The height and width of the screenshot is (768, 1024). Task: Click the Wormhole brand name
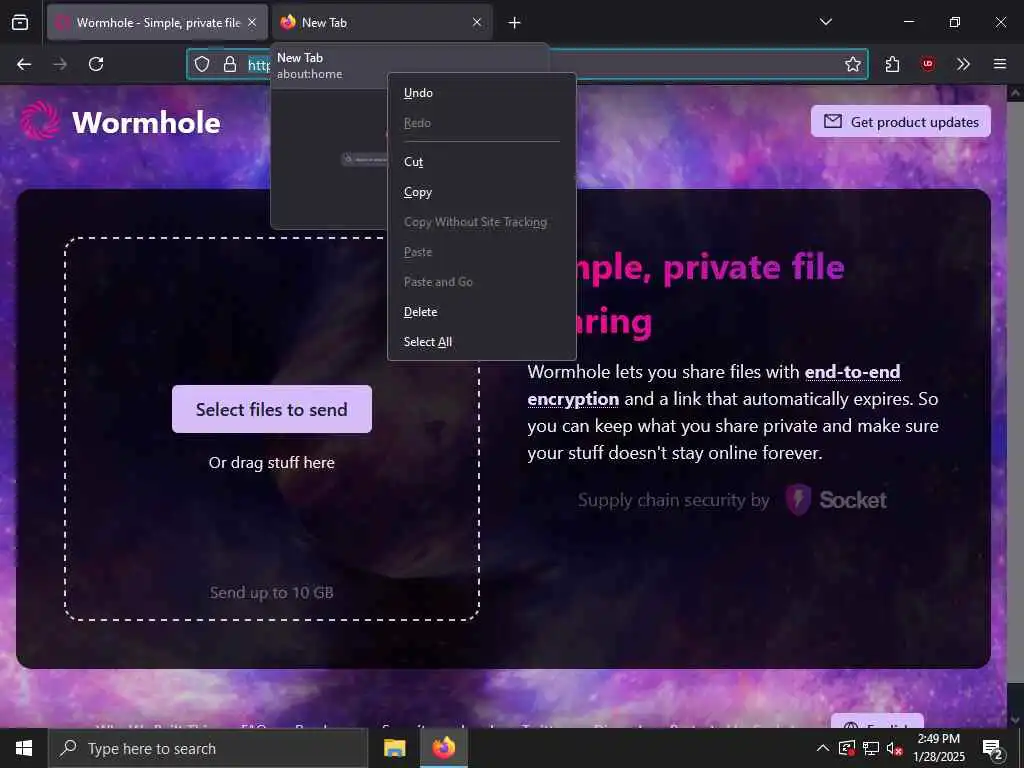[x=146, y=123]
